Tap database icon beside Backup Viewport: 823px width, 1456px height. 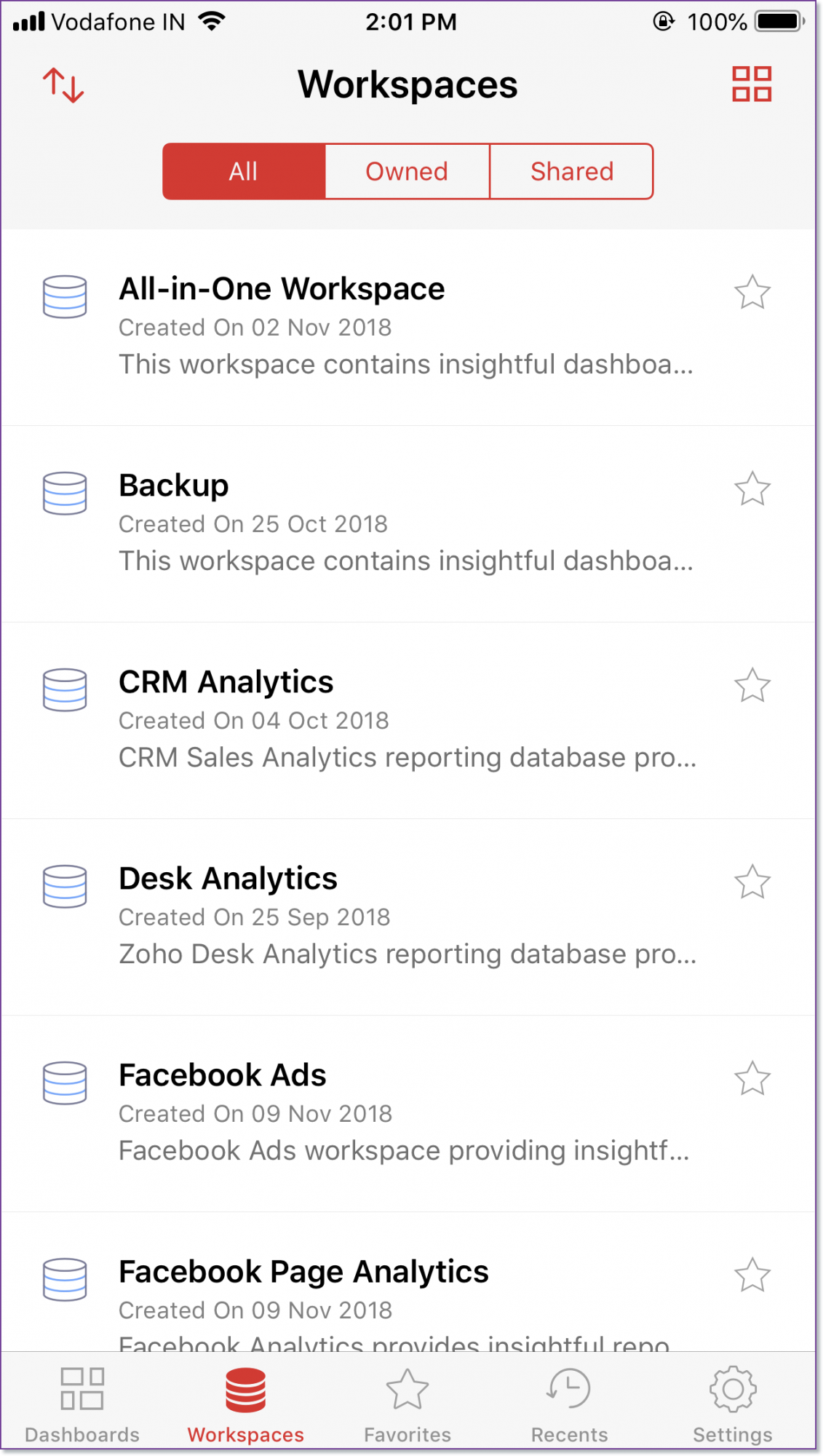pos(65,493)
